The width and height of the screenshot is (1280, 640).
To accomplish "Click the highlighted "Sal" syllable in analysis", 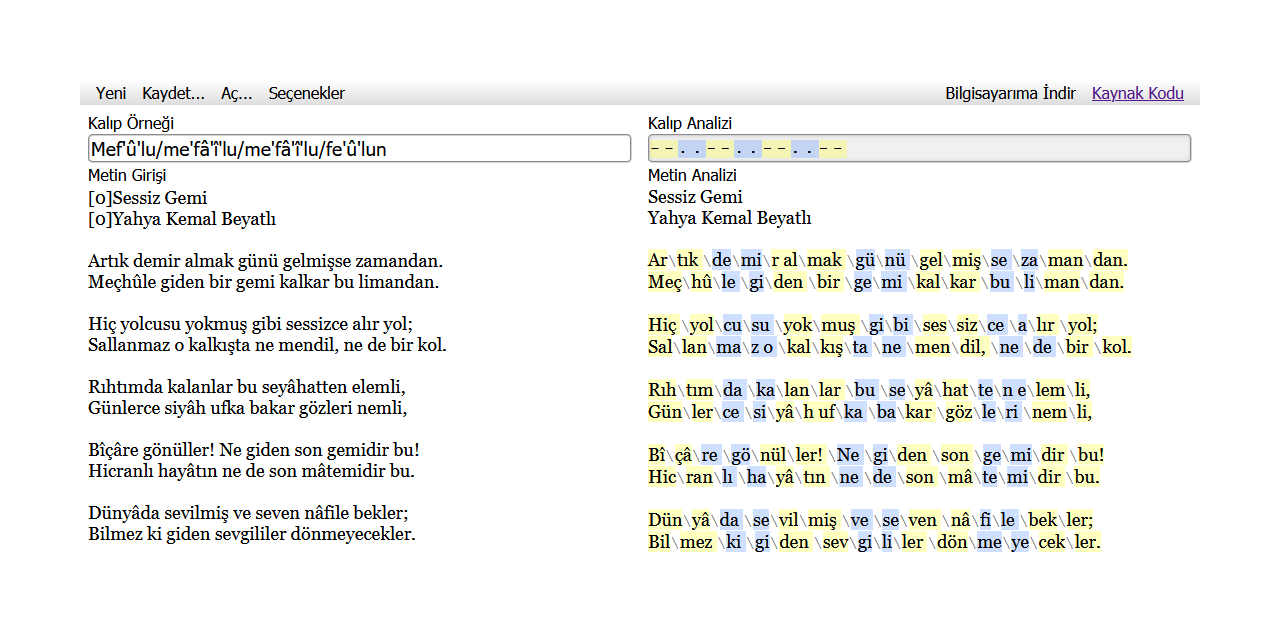I will coord(660,348).
